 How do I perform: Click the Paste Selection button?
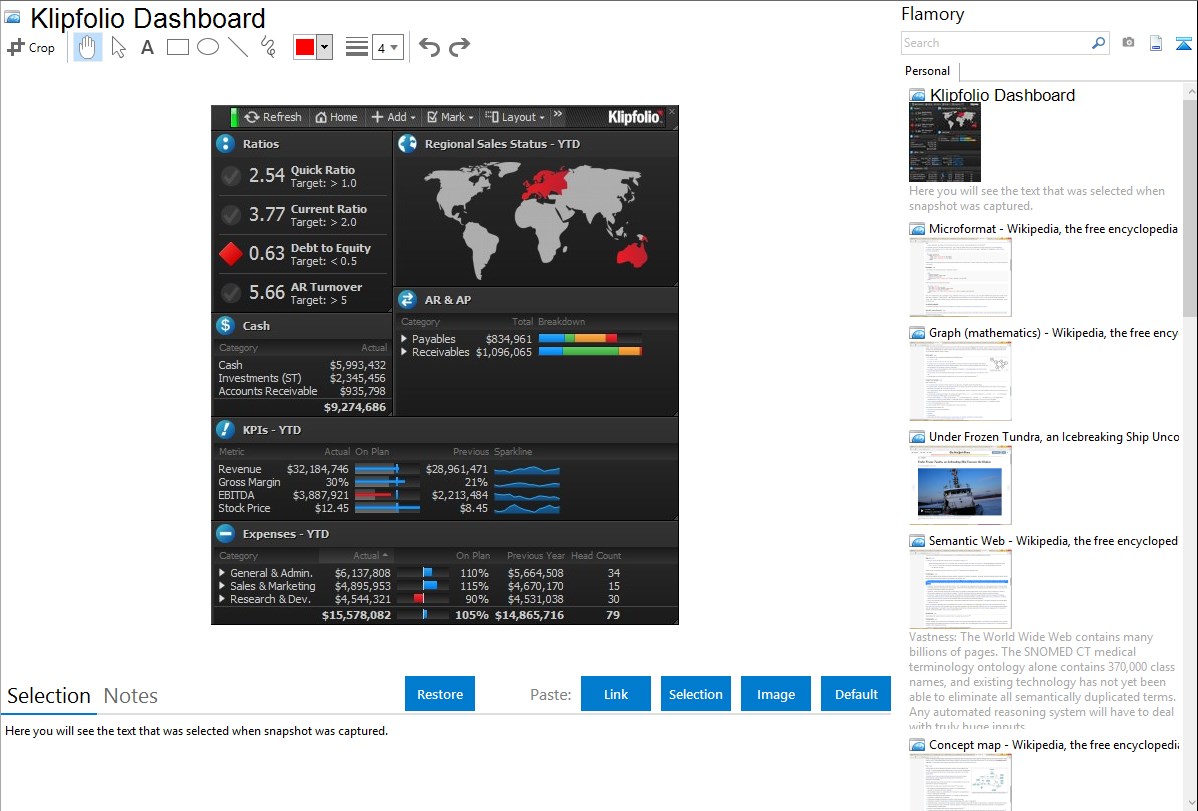pyautogui.click(x=695, y=694)
